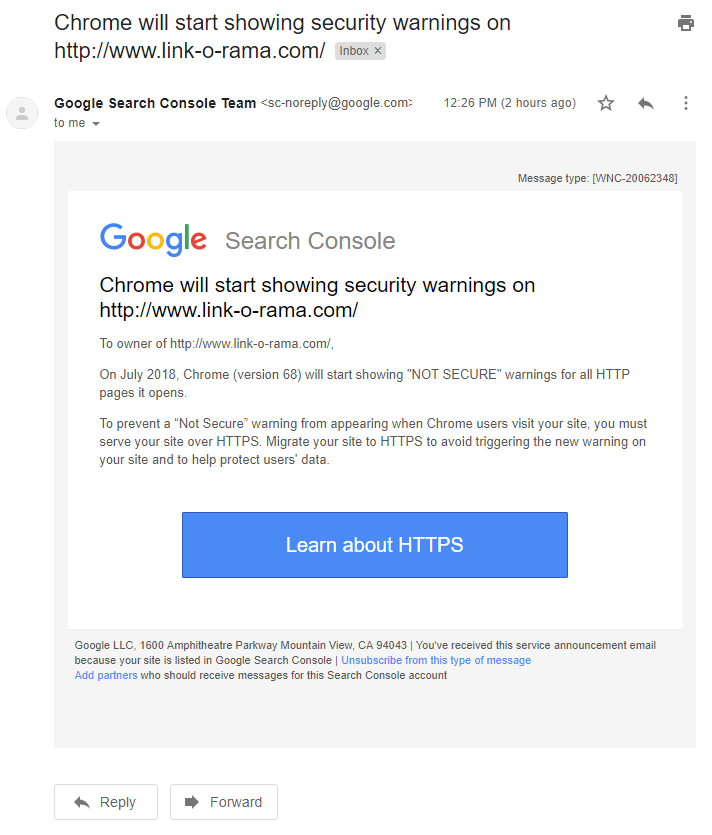
Task: Click the Inbox label tag
Action: click(353, 51)
